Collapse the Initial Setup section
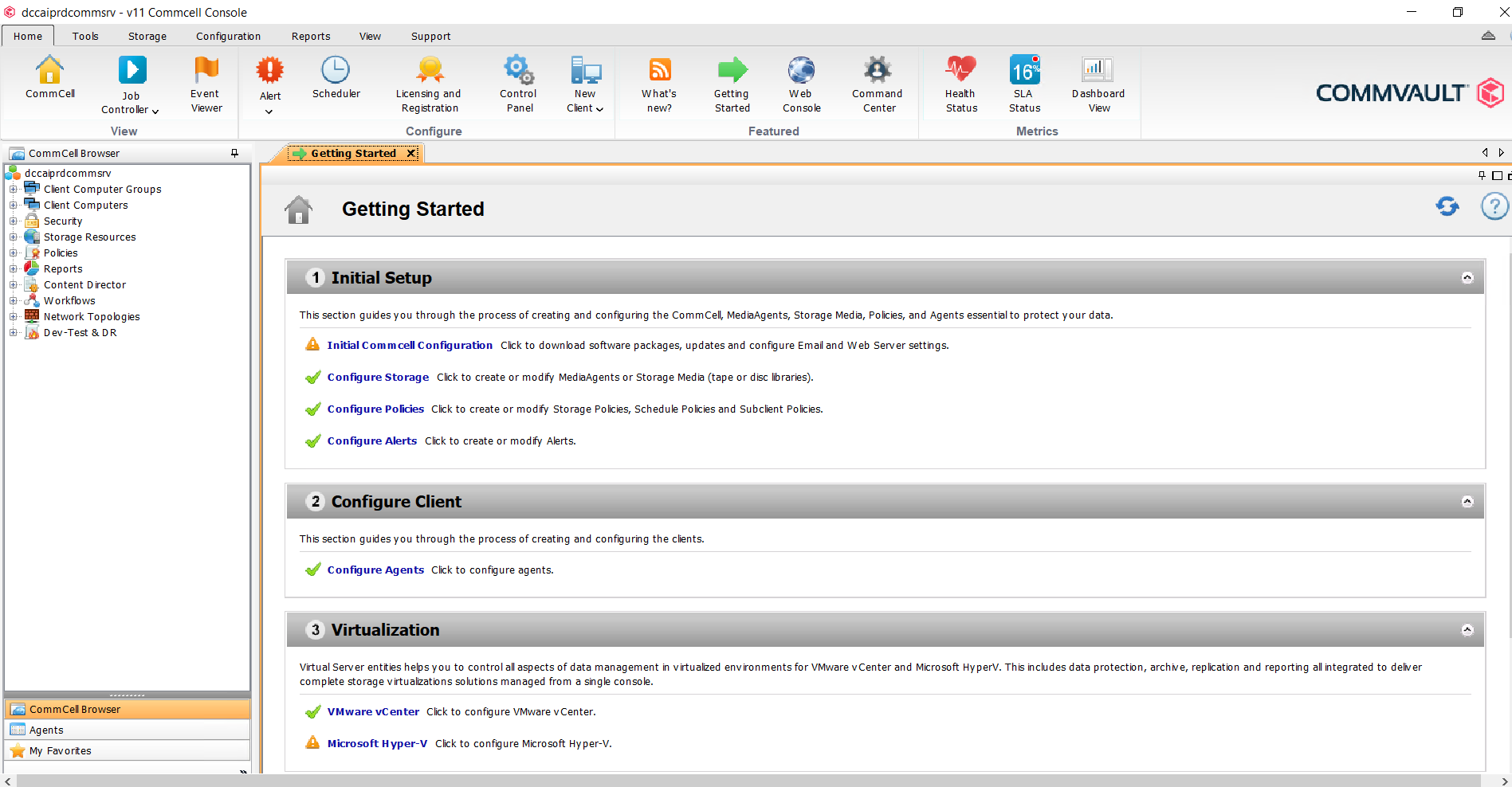1512x787 pixels. point(1467,278)
